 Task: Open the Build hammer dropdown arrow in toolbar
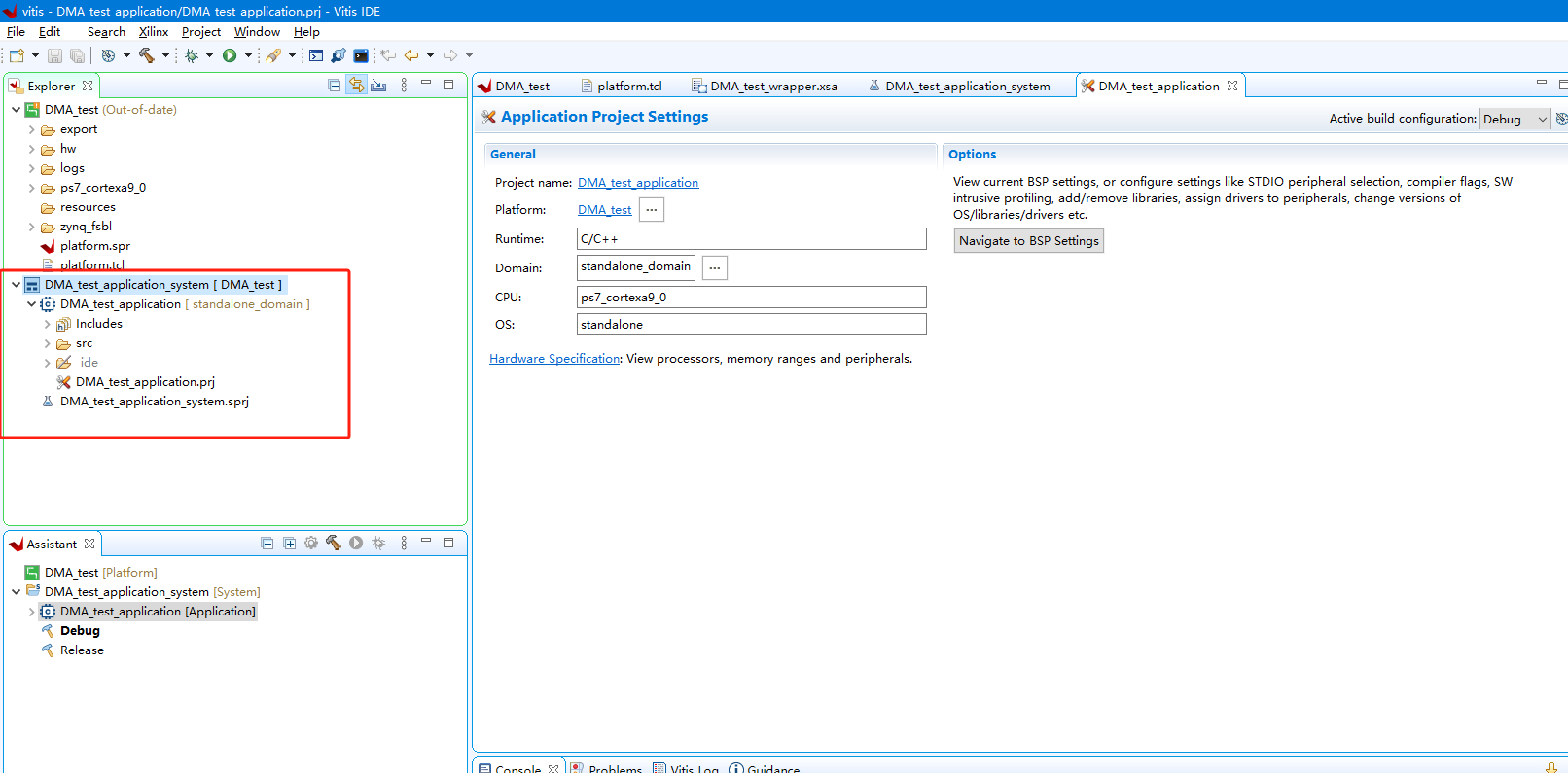click(x=165, y=55)
